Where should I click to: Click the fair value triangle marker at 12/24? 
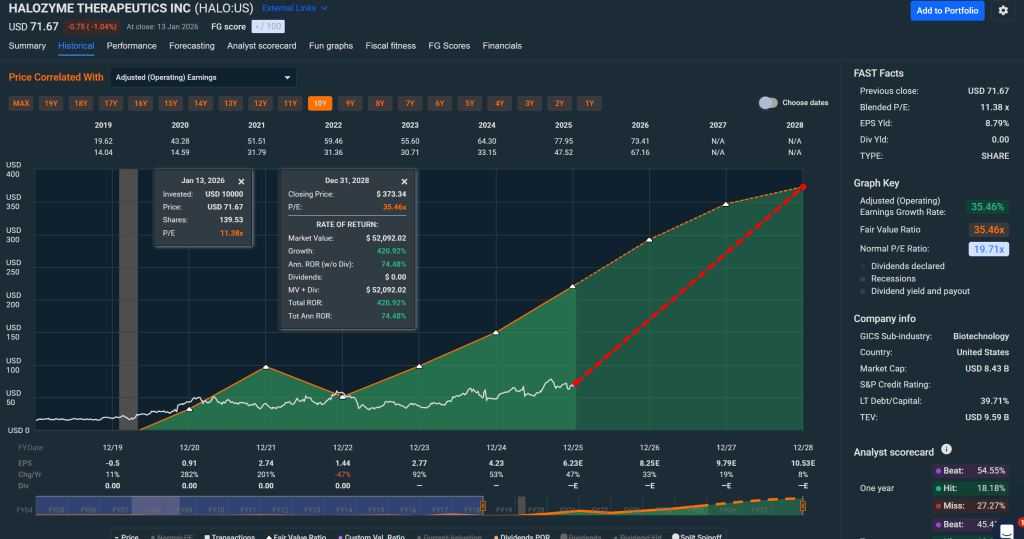496,333
